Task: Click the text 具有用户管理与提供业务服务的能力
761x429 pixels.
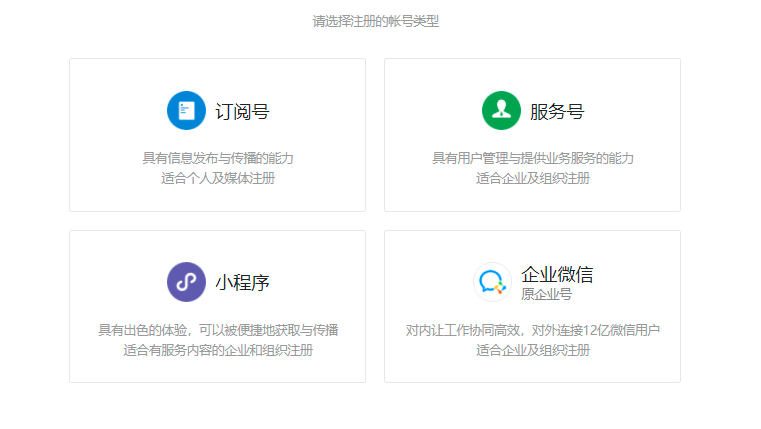Action: coord(533,158)
